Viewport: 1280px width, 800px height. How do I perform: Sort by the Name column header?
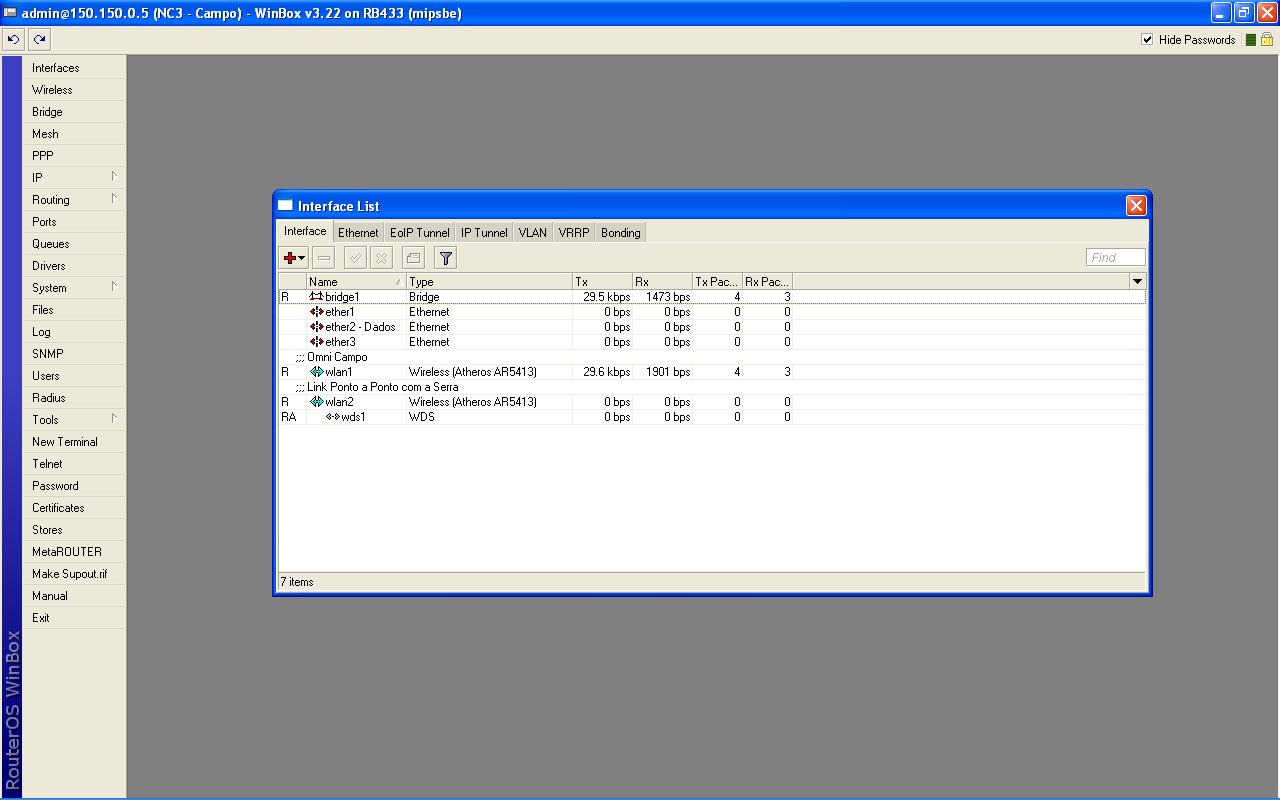click(x=356, y=282)
